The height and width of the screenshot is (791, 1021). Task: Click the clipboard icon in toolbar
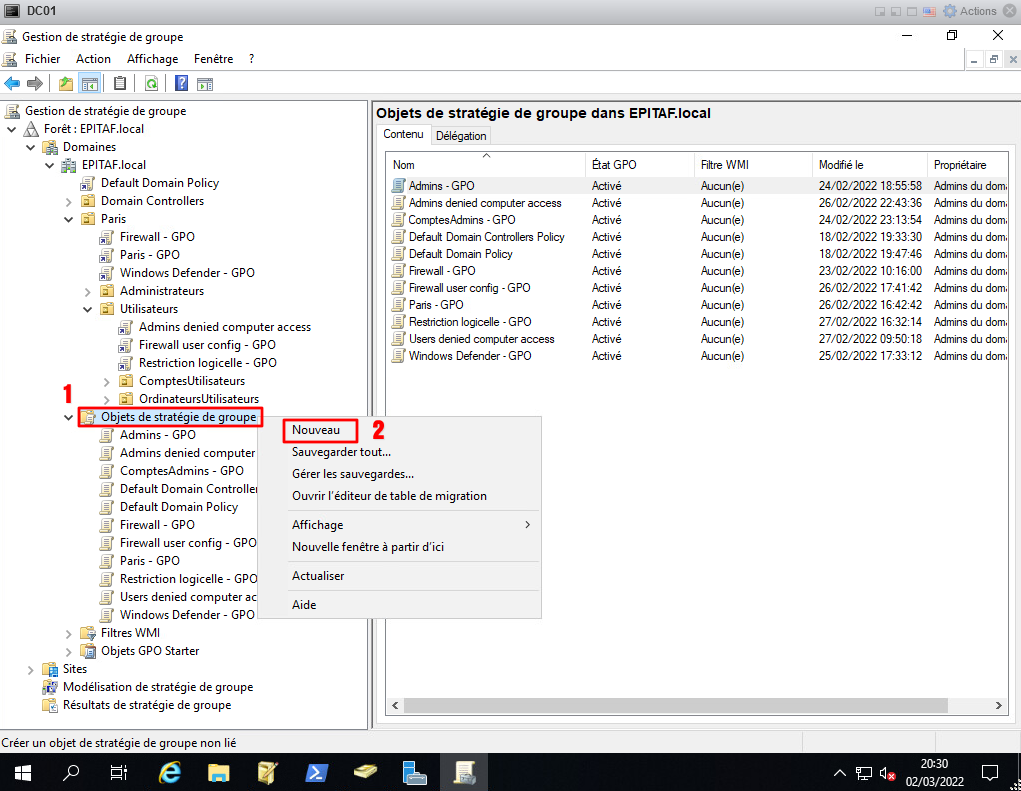120,83
